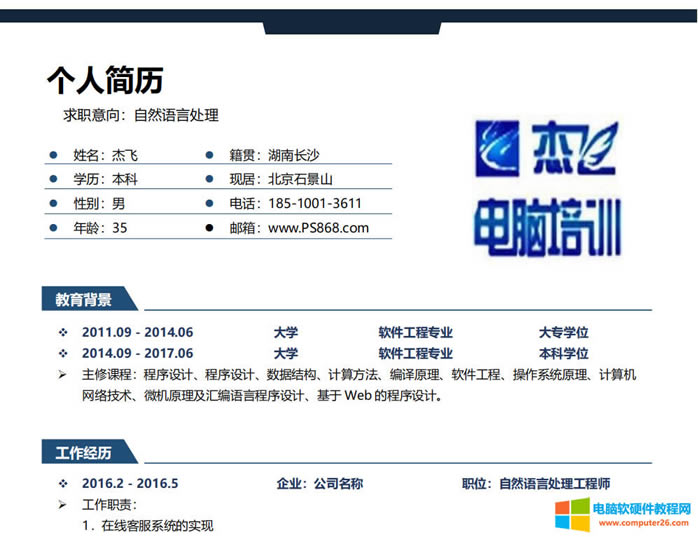Click the arrow bullet before 工作职责
This screenshot has height=537, width=698.
[x=62, y=505]
